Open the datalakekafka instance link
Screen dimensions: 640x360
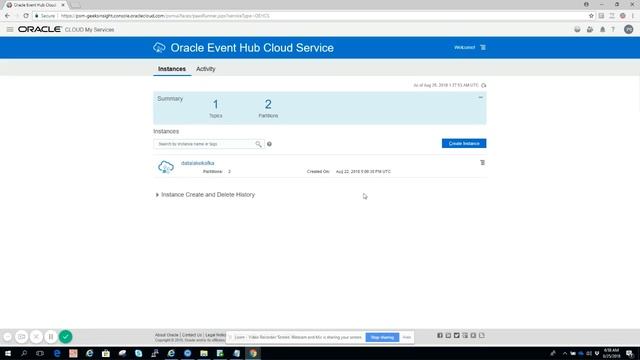(198, 163)
